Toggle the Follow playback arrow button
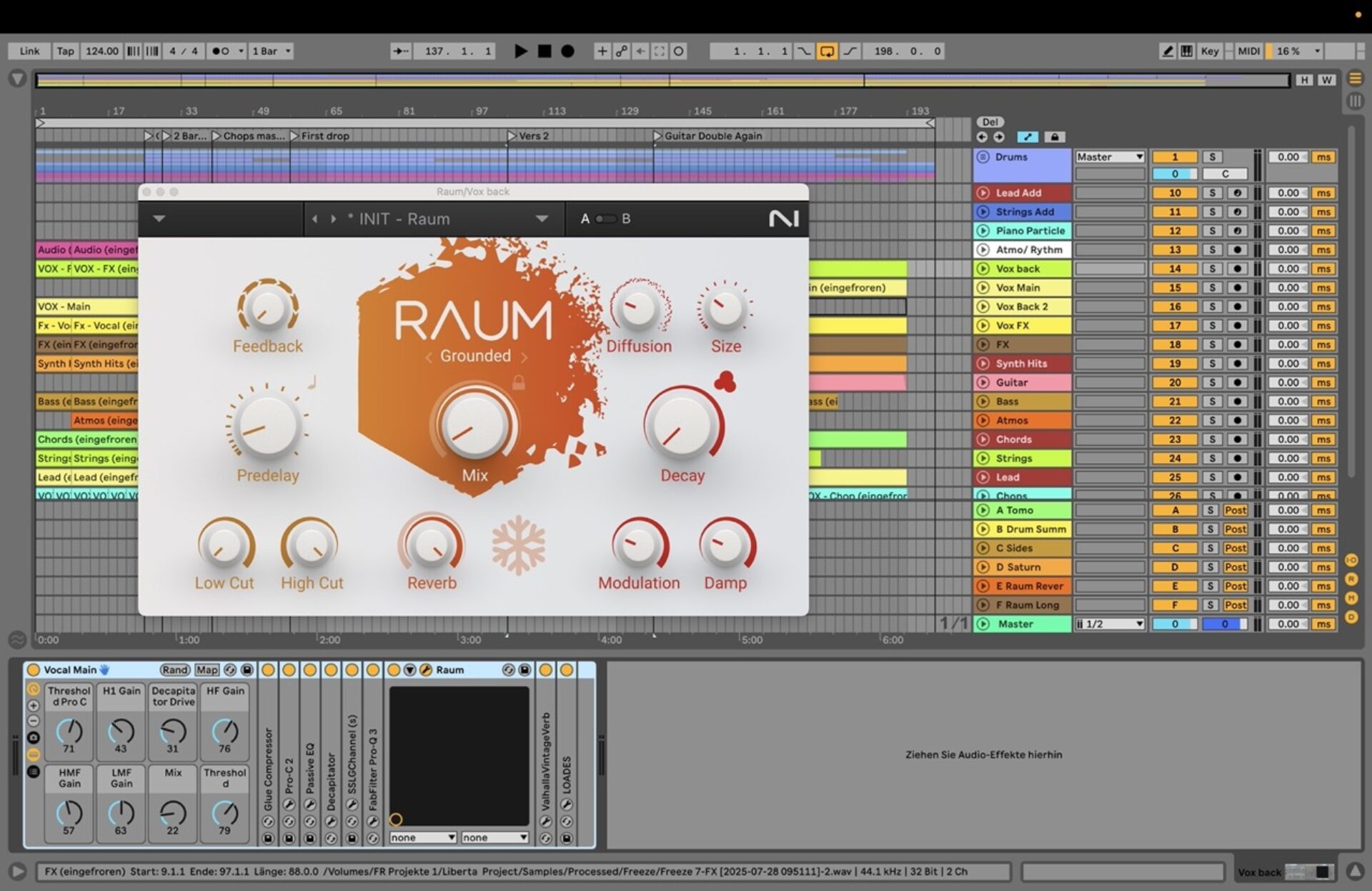 [401, 51]
